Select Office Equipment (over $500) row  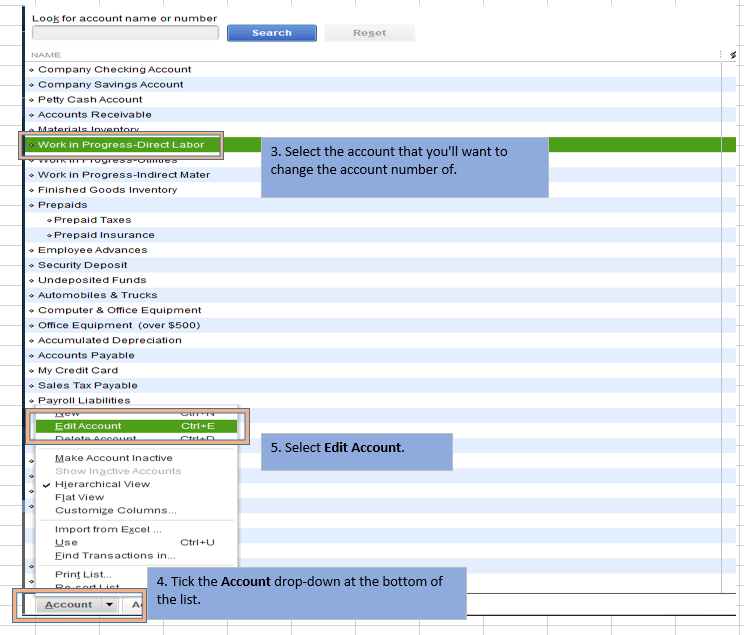[x=381, y=326]
